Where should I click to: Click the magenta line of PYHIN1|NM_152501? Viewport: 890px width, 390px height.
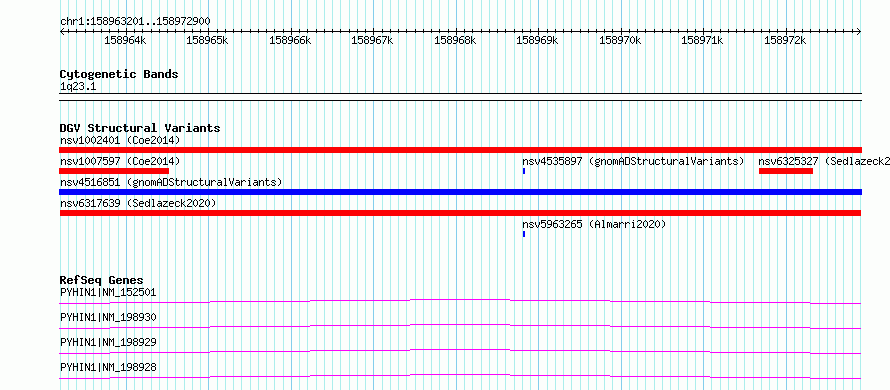pos(460,301)
